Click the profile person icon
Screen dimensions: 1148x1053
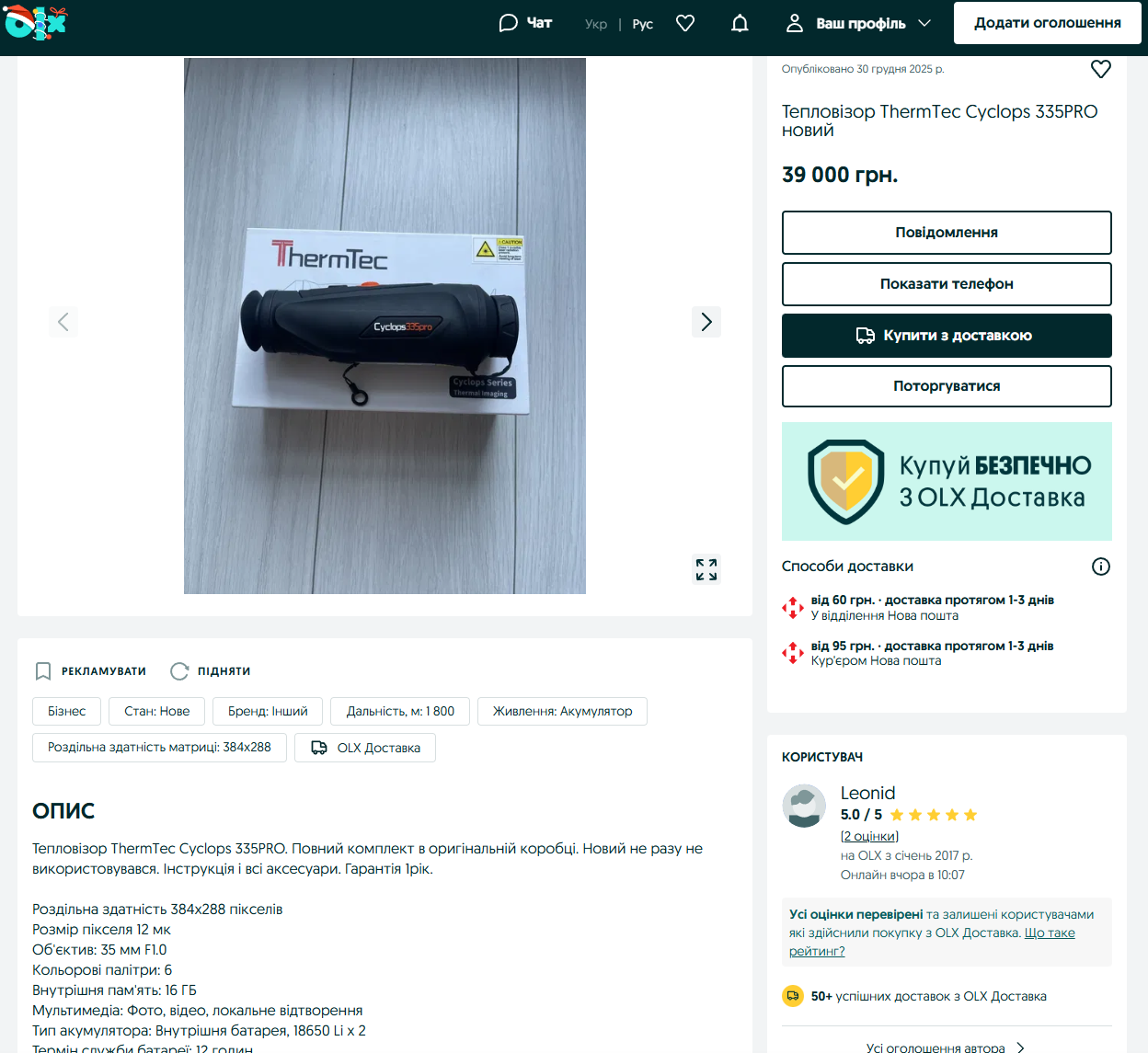[x=795, y=23]
